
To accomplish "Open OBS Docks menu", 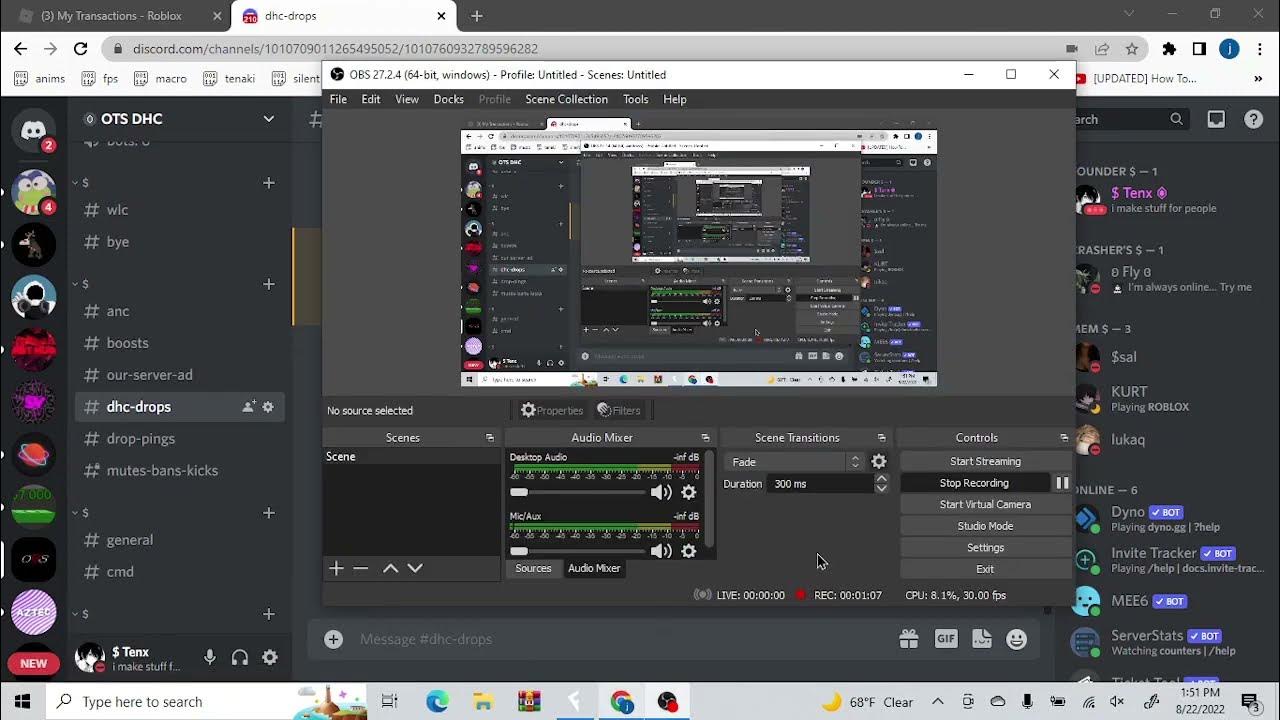I will pyautogui.click(x=448, y=99).
